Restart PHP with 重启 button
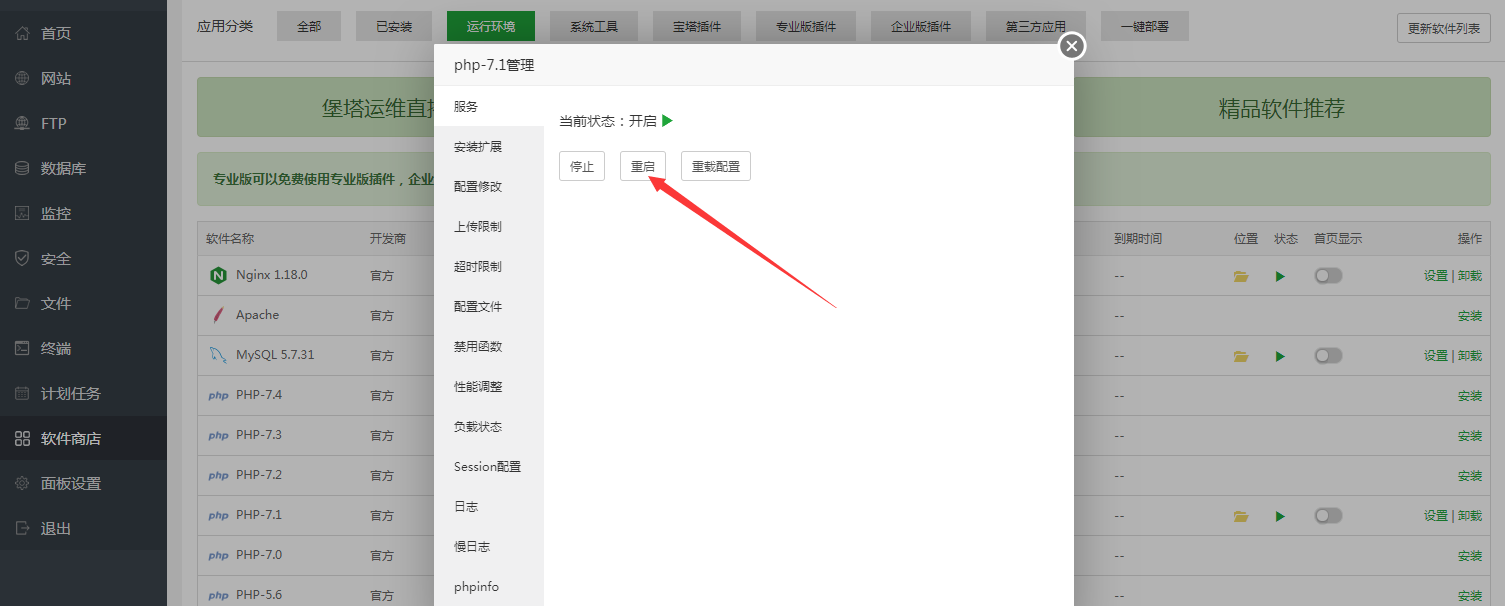This screenshot has height=606, width=1505. (x=643, y=166)
